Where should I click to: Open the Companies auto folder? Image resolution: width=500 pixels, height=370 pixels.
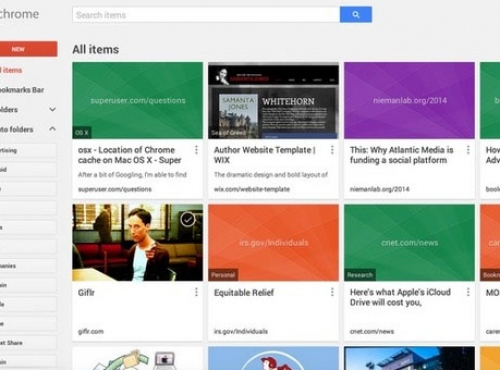click(x=28, y=266)
